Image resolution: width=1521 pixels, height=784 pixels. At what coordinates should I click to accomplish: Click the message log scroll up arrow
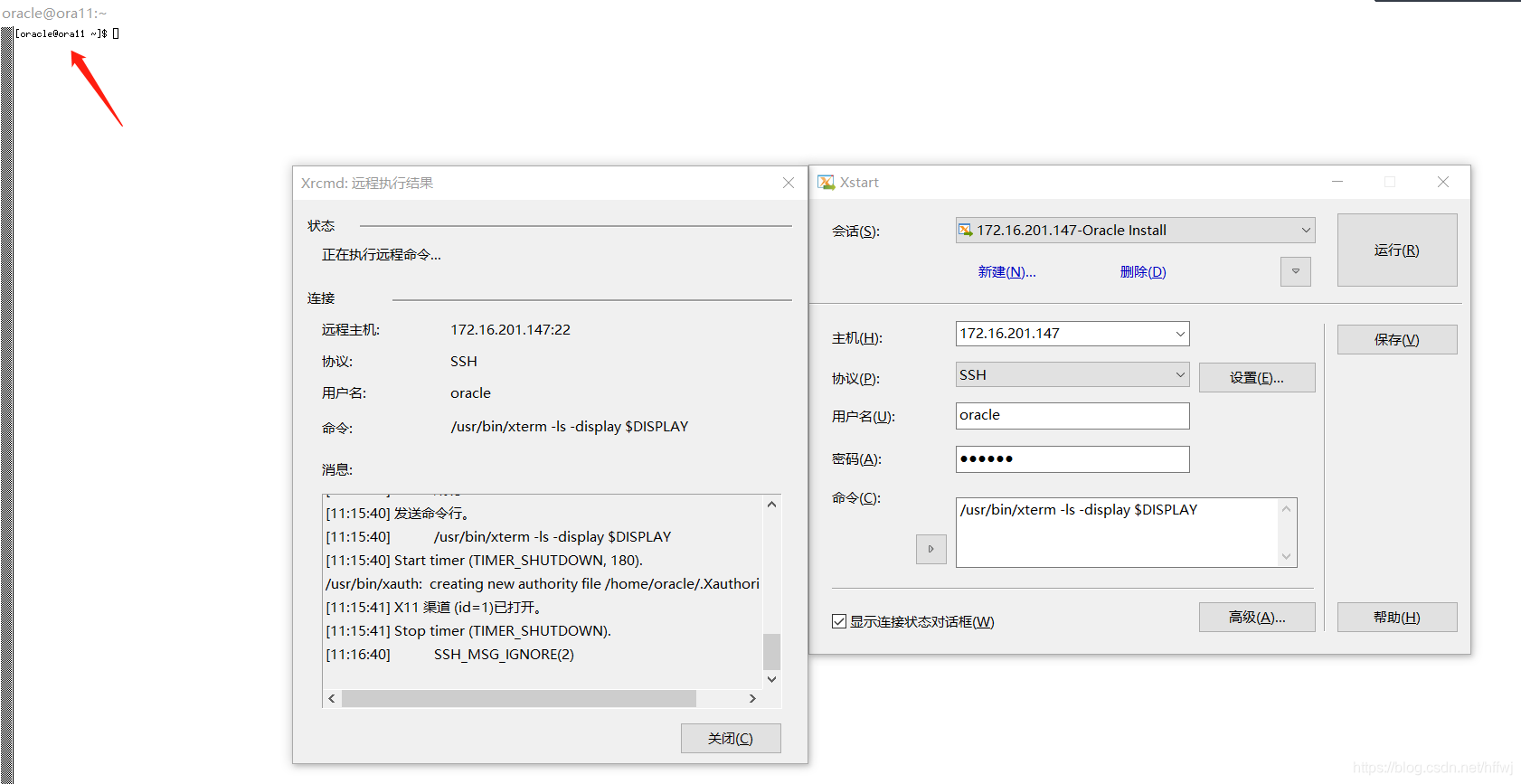click(771, 505)
